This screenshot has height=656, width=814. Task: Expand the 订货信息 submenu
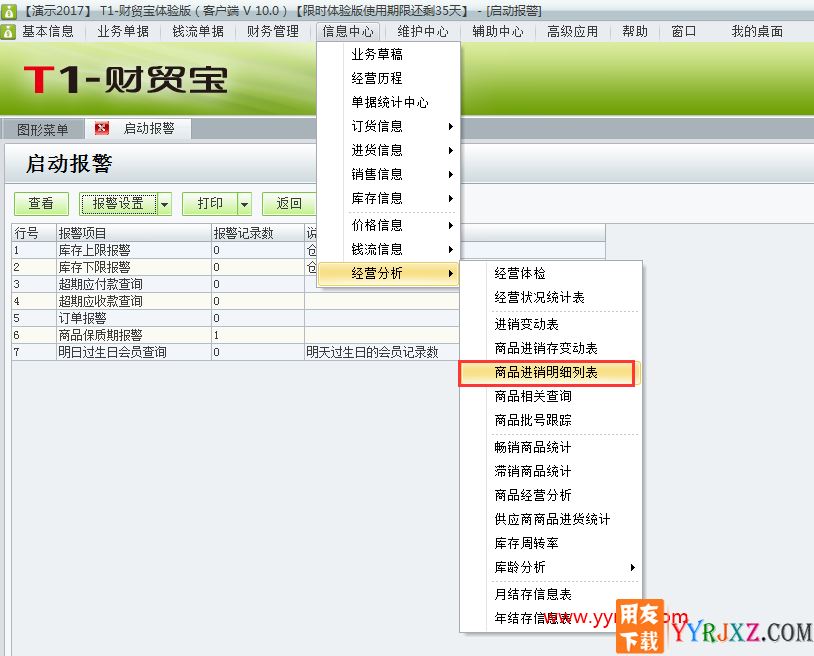(388, 126)
